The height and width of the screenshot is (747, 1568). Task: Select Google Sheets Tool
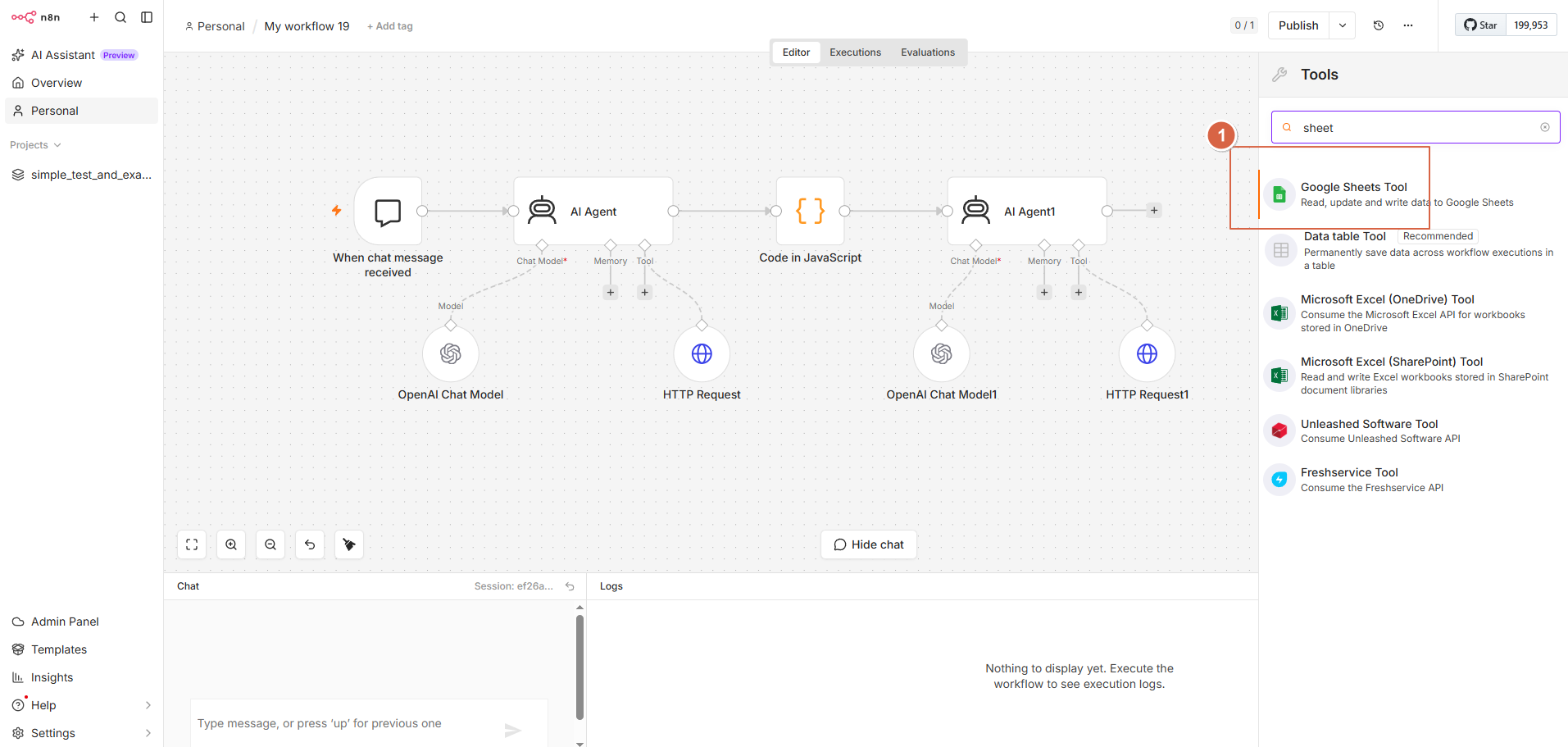pos(1413,194)
